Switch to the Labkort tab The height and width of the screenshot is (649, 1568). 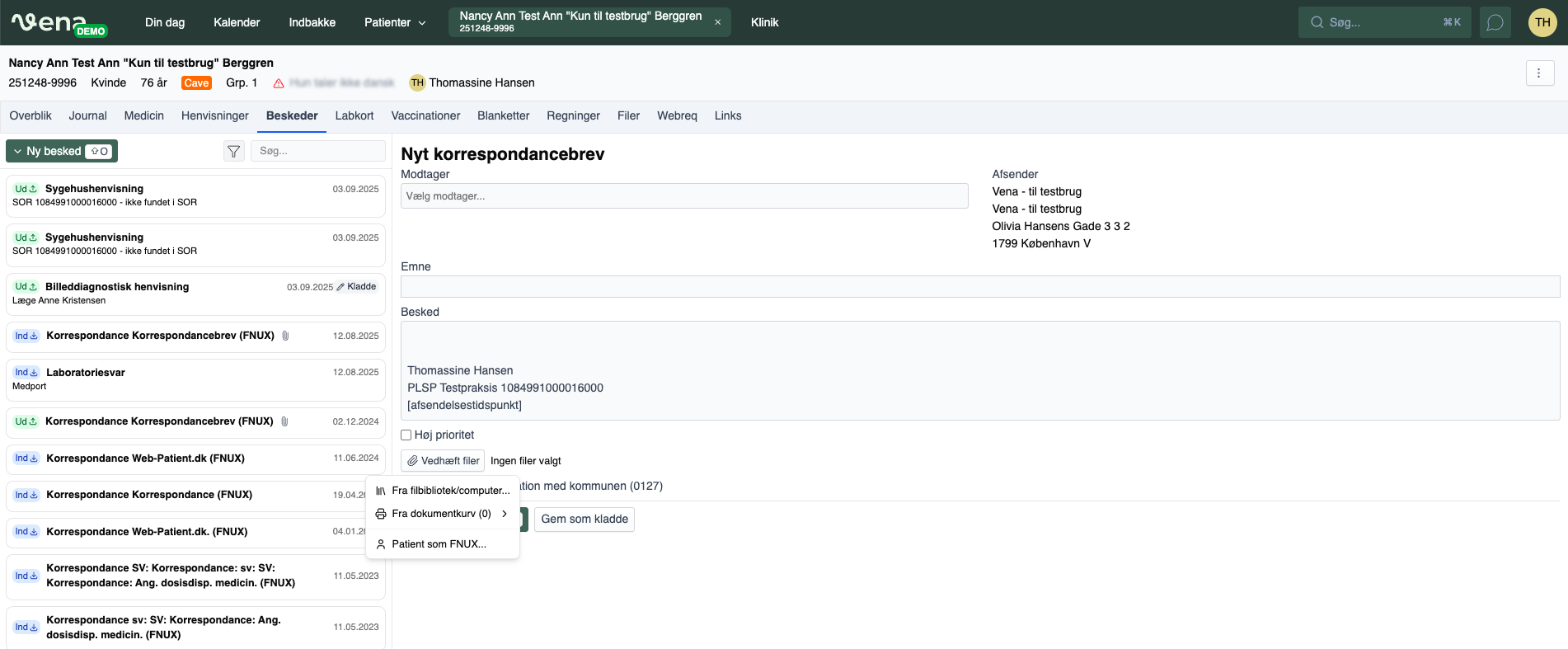(354, 115)
